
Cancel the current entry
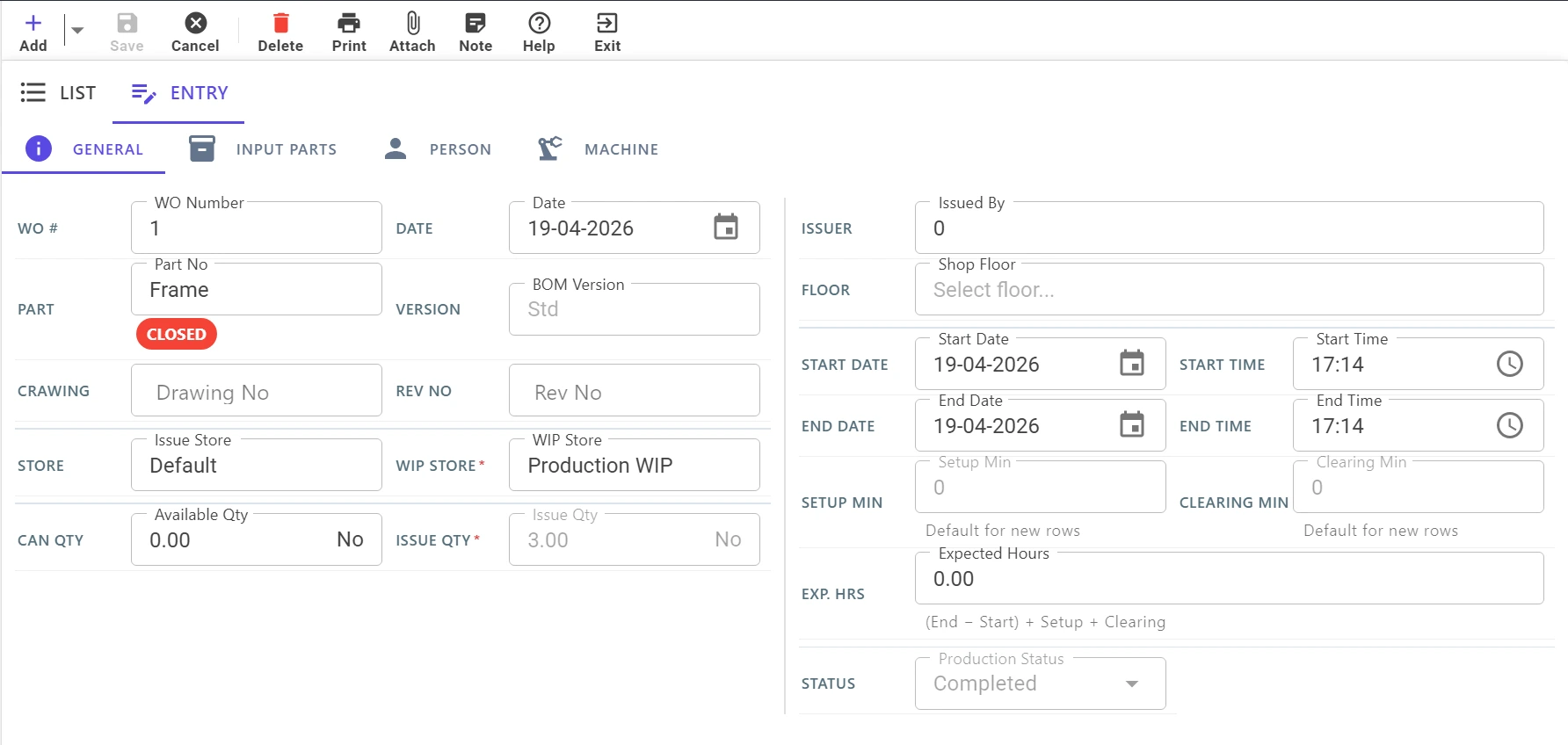pos(195,33)
